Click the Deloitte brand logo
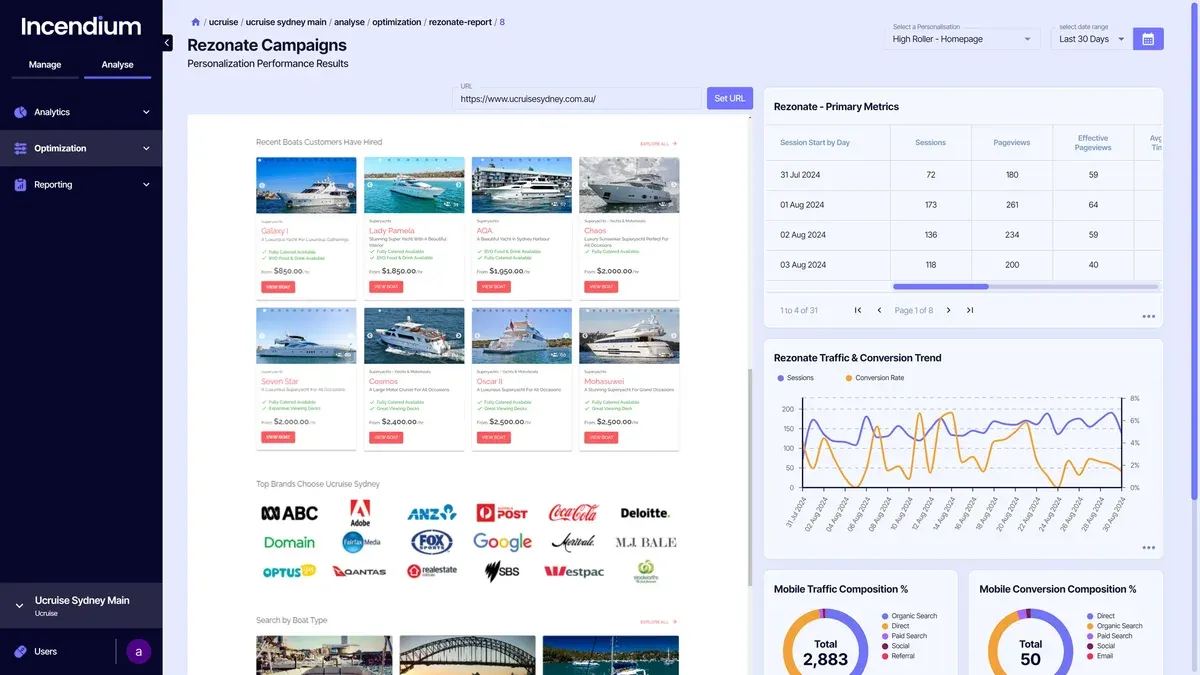Screen dimensions: 1200x675 [x=645, y=513]
